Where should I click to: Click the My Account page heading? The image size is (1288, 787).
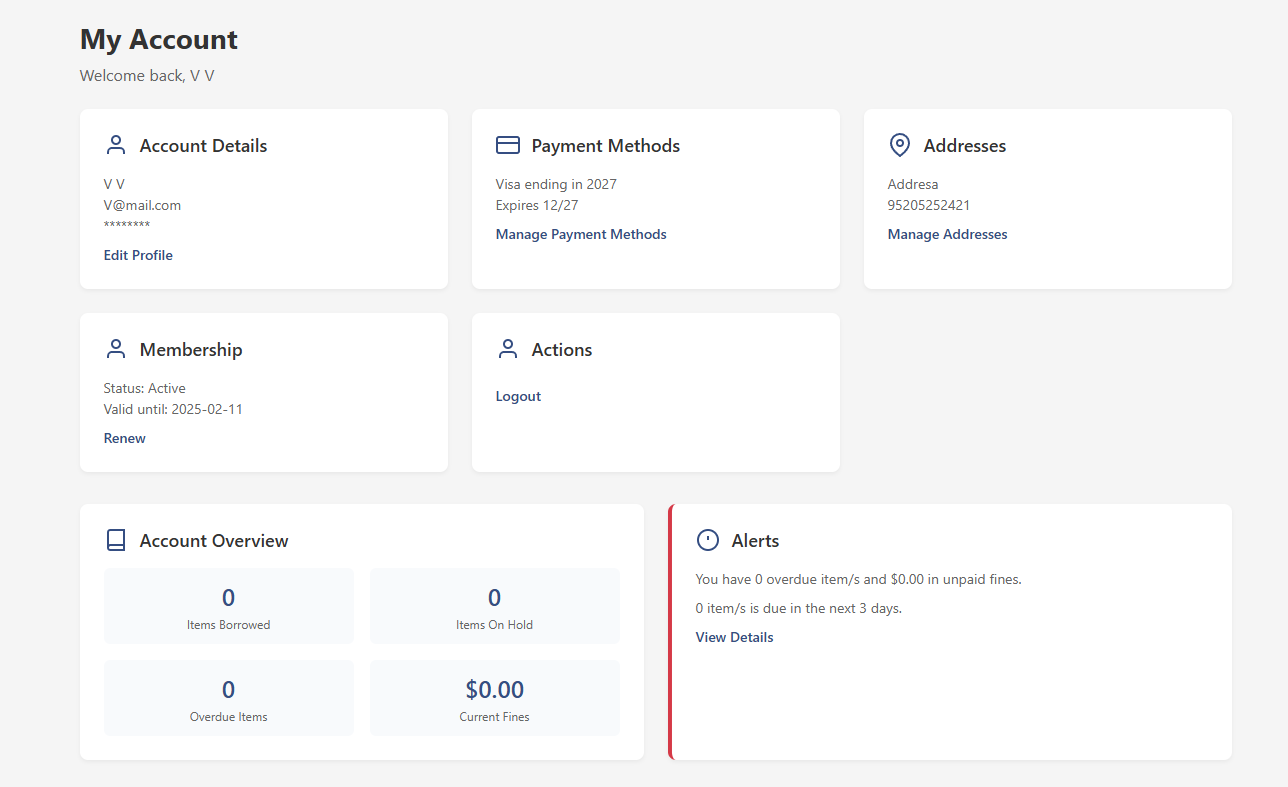point(159,40)
